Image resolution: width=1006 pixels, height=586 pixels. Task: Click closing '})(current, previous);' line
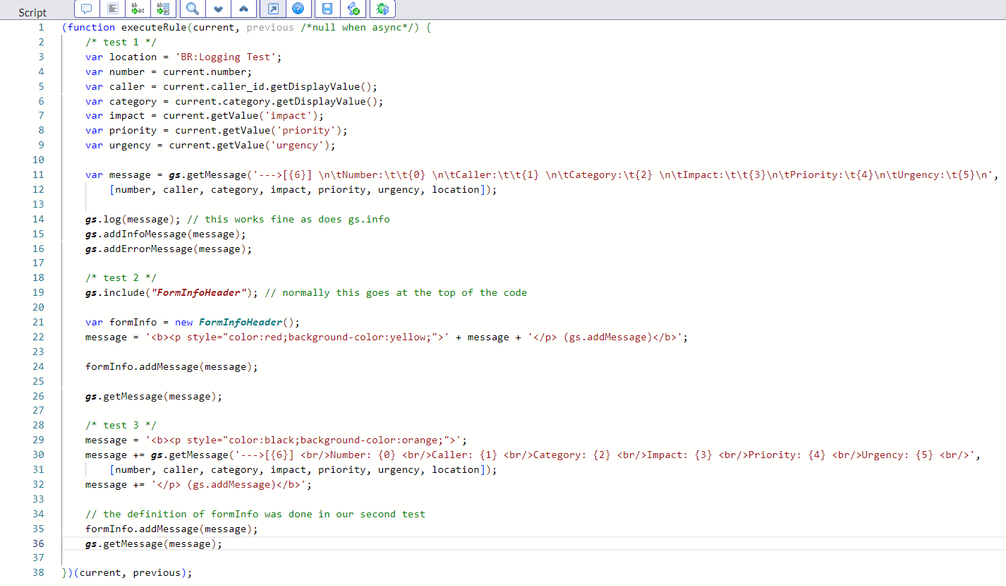(127, 573)
